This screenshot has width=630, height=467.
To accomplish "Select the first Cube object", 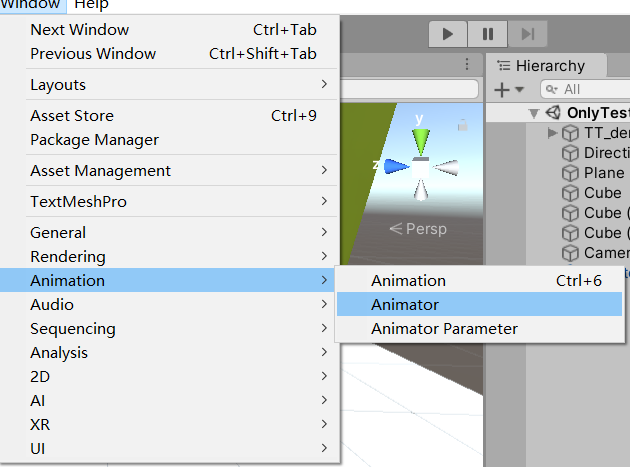I will point(602,193).
